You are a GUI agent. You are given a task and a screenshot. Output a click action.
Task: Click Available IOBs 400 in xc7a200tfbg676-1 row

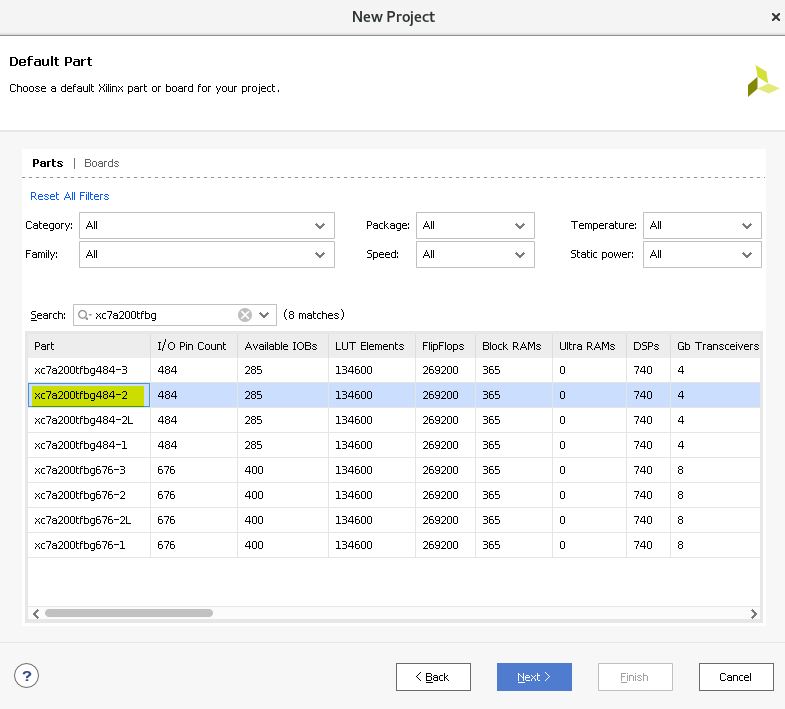(x=254, y=545)
